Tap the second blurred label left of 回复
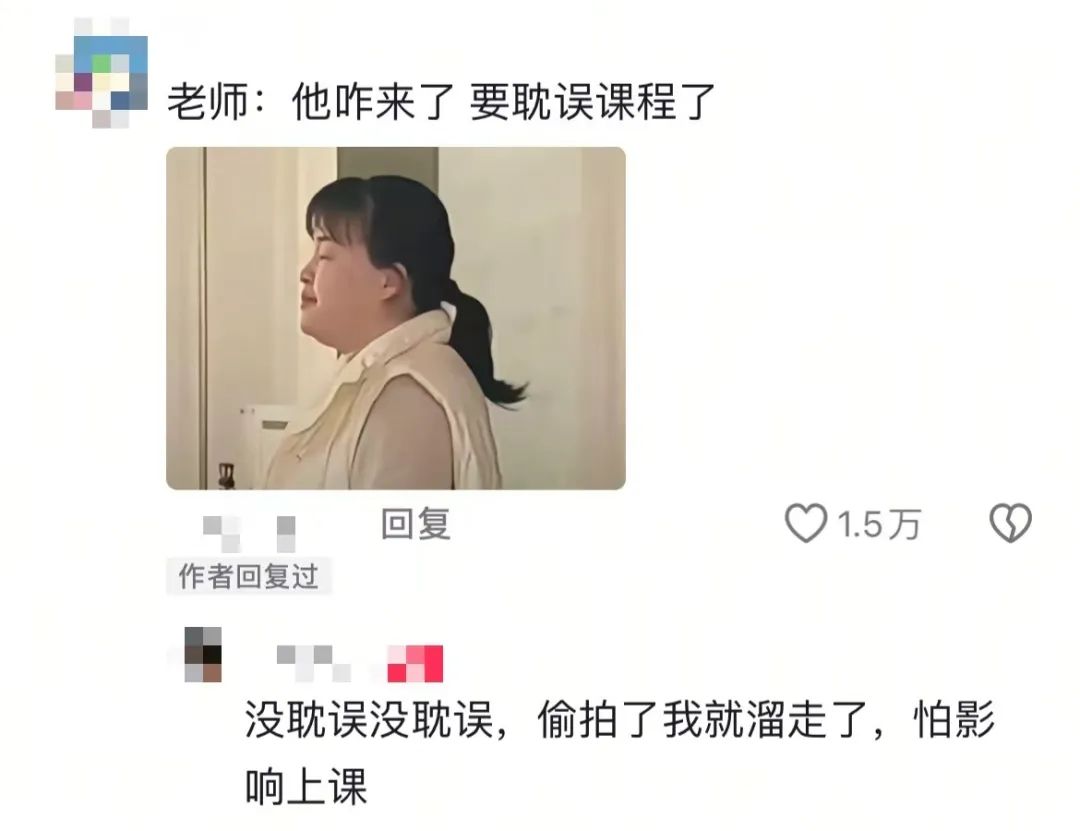This screenshot has height=831, width=1080. click(286, 534)
